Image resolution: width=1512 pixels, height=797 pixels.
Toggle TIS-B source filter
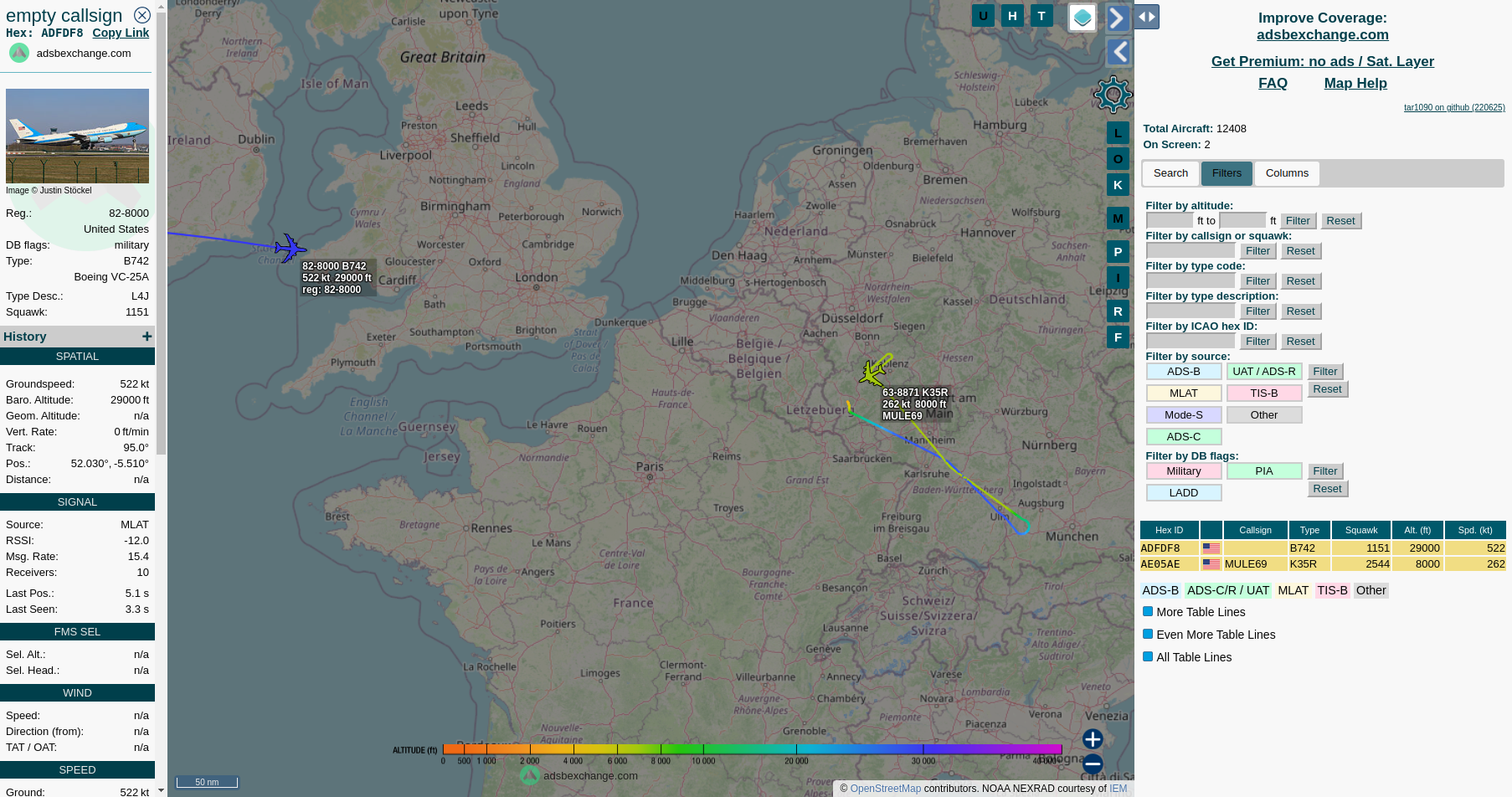coord(1263,393)
